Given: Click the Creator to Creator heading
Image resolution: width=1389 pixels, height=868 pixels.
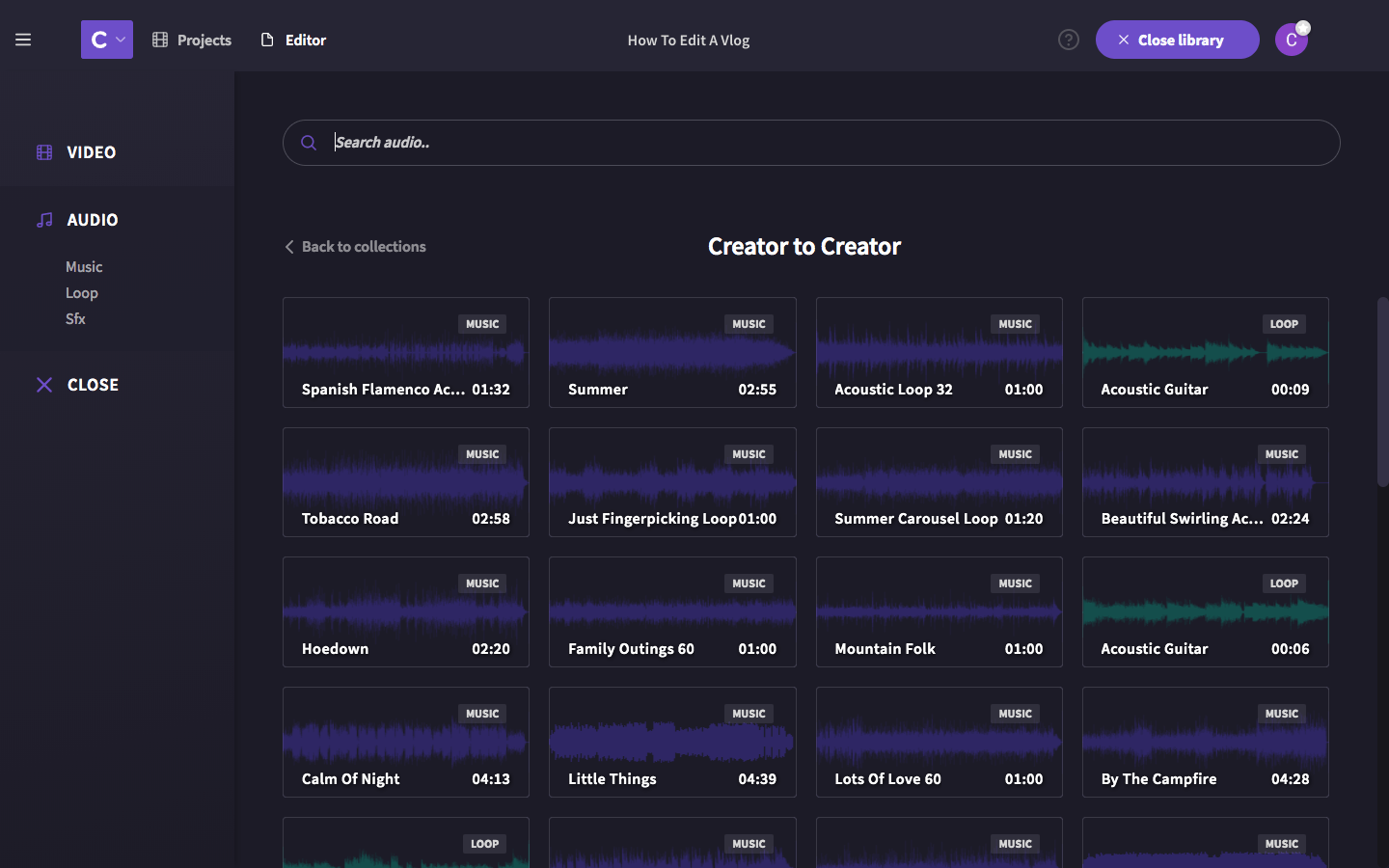Looking at the screenshot, I should (804, 247).
